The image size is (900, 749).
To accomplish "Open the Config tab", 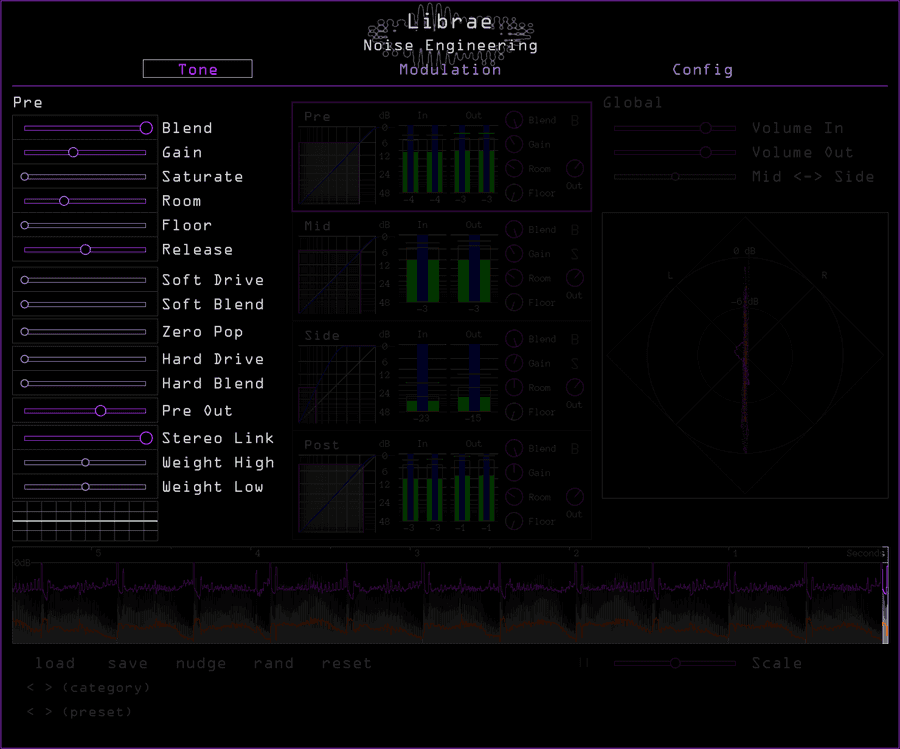I will (x=703, y=69).
